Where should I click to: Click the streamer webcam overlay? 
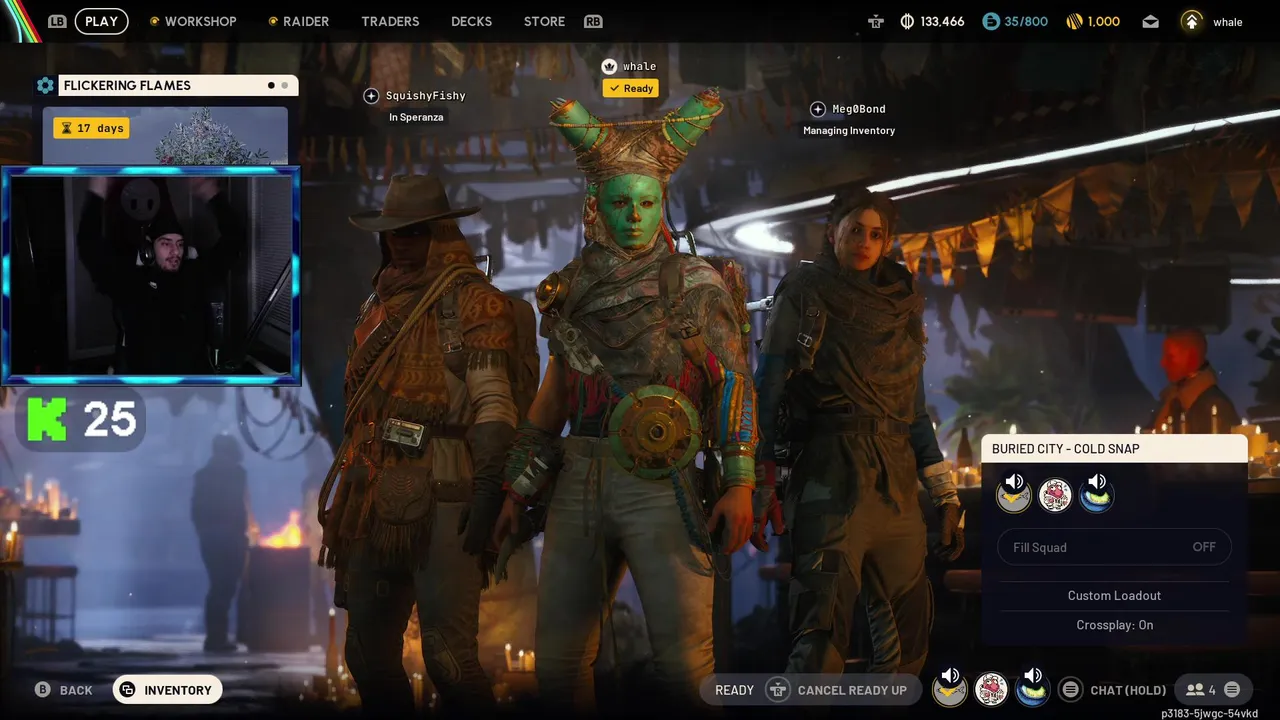coord(151,276)
